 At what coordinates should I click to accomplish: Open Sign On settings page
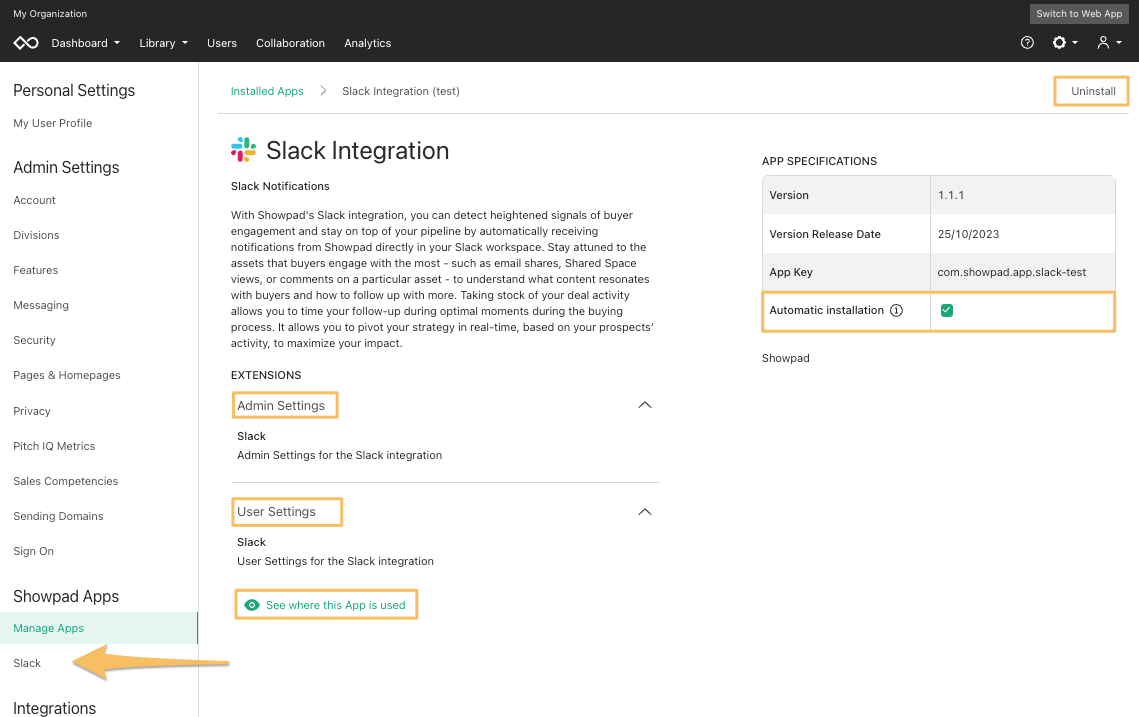pyautogui.click(x=33, y=551)
